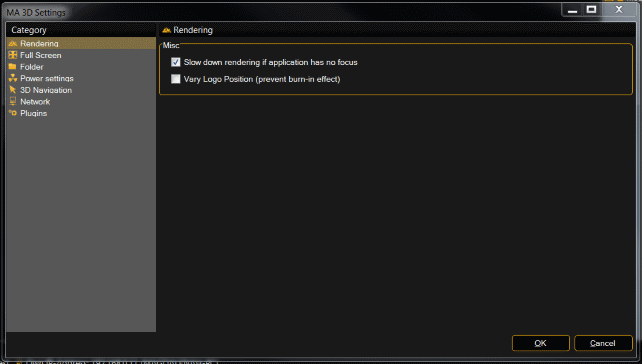The height and width of the screenshot is (364, 642).
Task: Click the 3D Navigation cursor icon
Action: coord(13,90)
